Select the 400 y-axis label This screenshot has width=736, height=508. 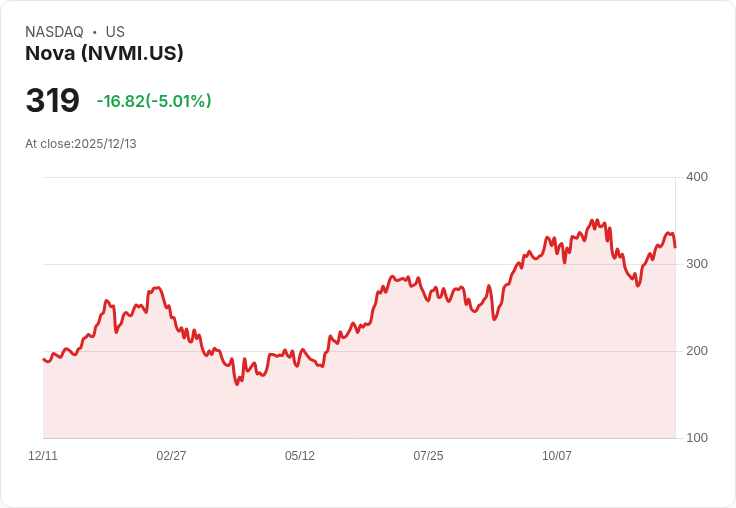point(696,177)
